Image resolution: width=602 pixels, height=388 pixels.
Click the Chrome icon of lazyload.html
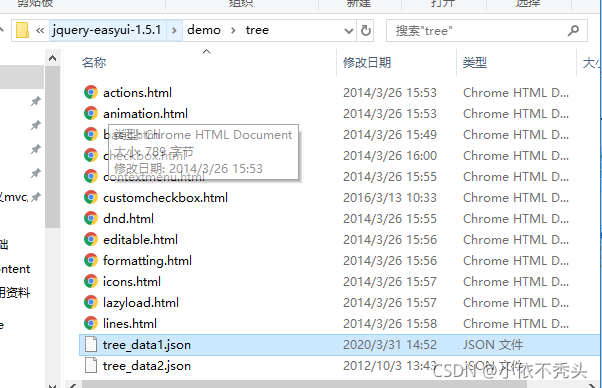click(x=91, y=302)
